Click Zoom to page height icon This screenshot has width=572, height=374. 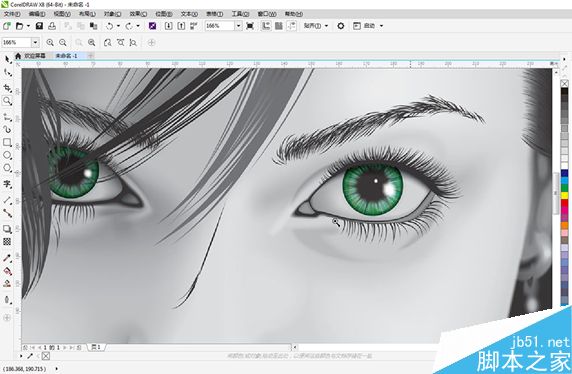click(133, 43)
